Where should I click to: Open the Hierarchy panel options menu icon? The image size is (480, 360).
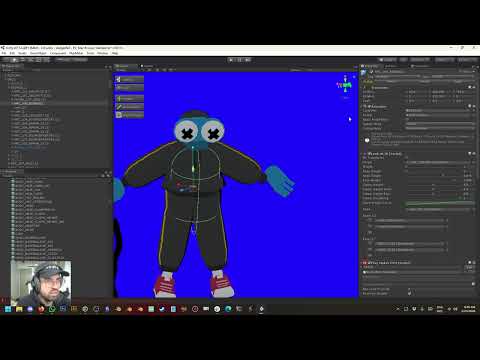110,67
